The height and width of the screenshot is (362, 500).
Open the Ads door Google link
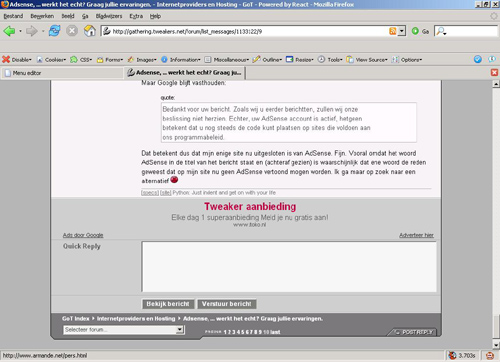pos(83,235)
